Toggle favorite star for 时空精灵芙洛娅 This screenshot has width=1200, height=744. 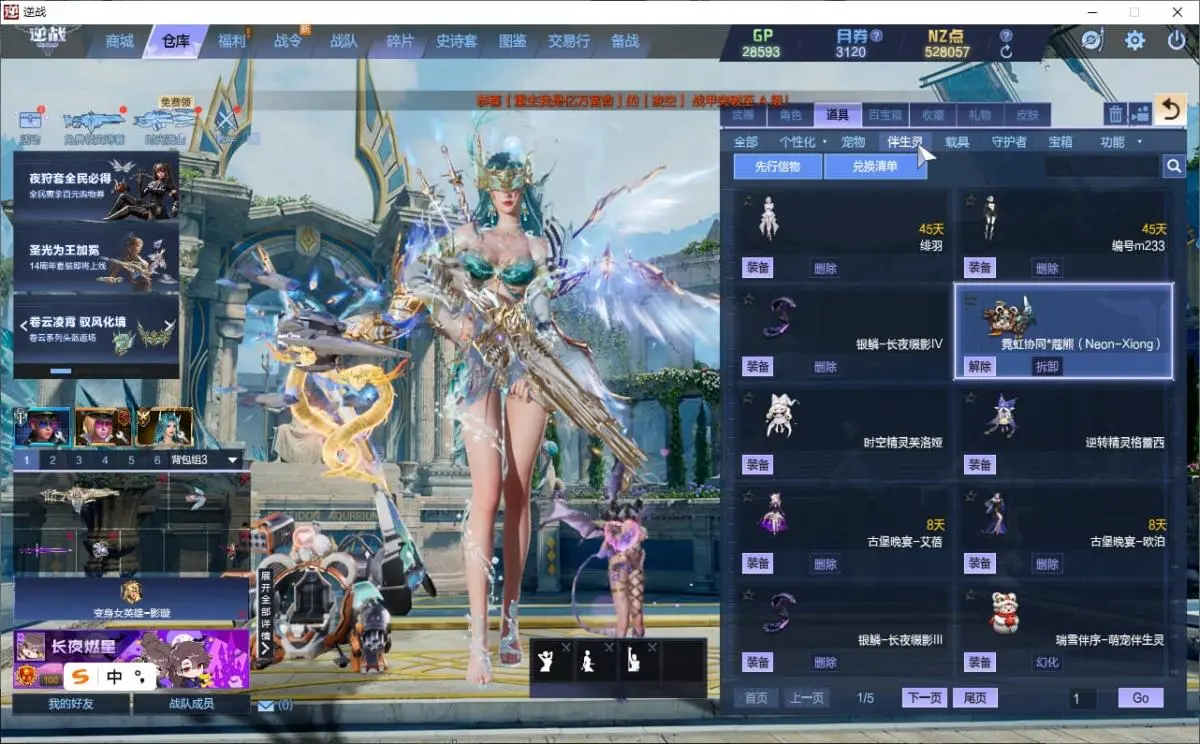[x=746, y=396]
